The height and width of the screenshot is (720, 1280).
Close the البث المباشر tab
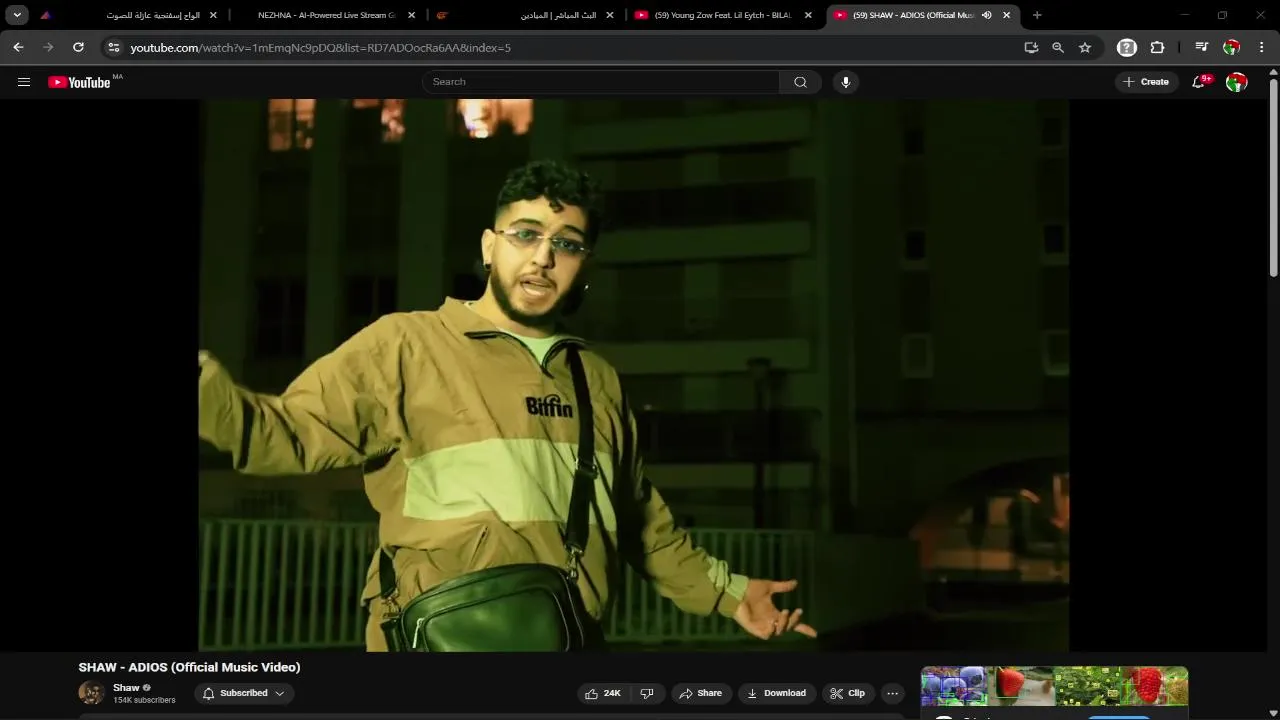[610, 15]
